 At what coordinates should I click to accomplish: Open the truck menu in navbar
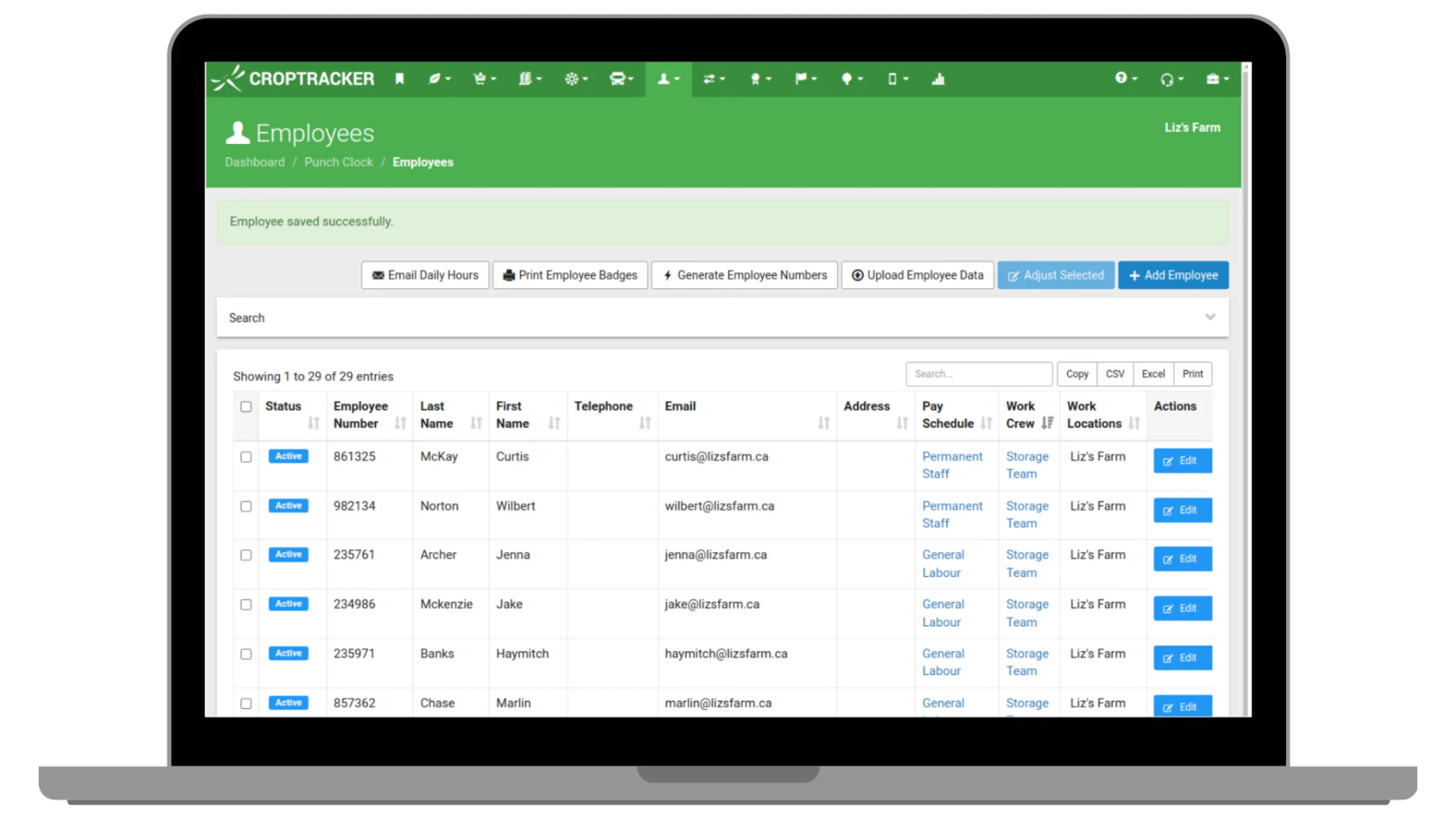(x=621, y=79)
